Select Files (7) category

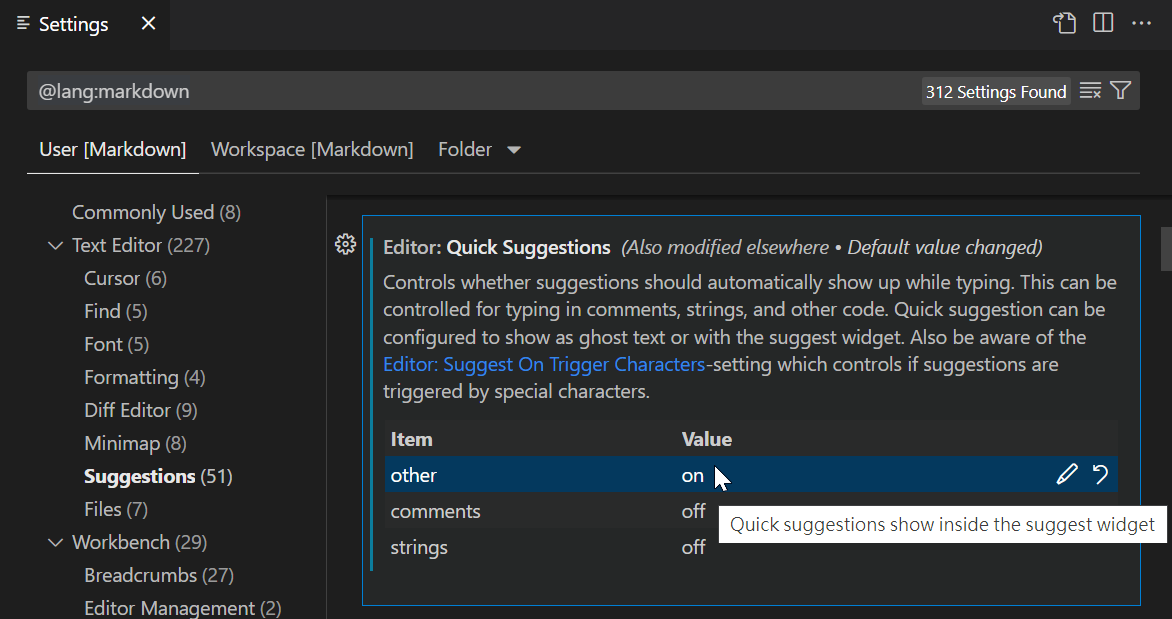point(116,509)
